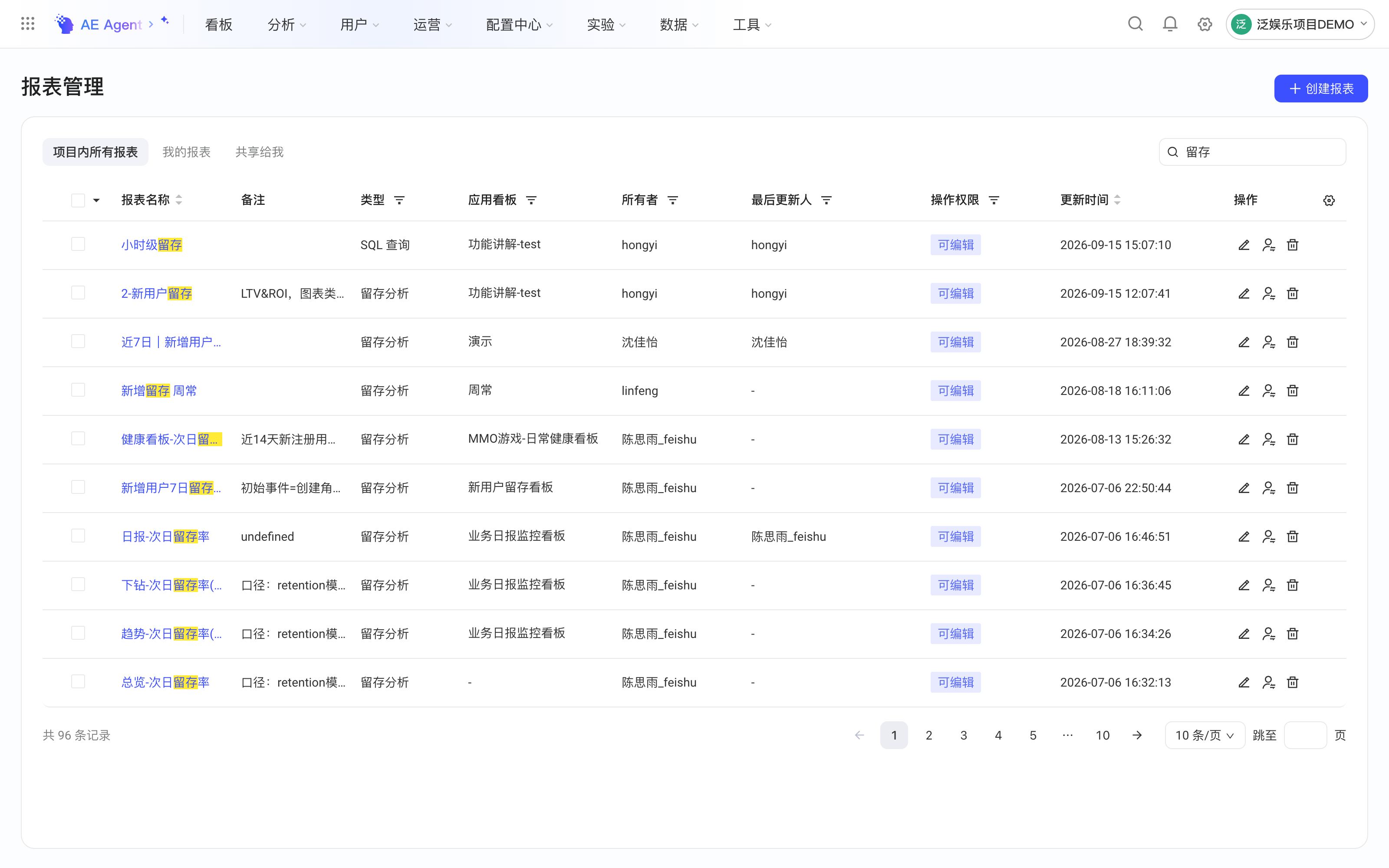Image resolution: width=1389 pixels, height=868 pixels.
Task: Click the global search magnifier icon
Action: (x=1136, y=24)
